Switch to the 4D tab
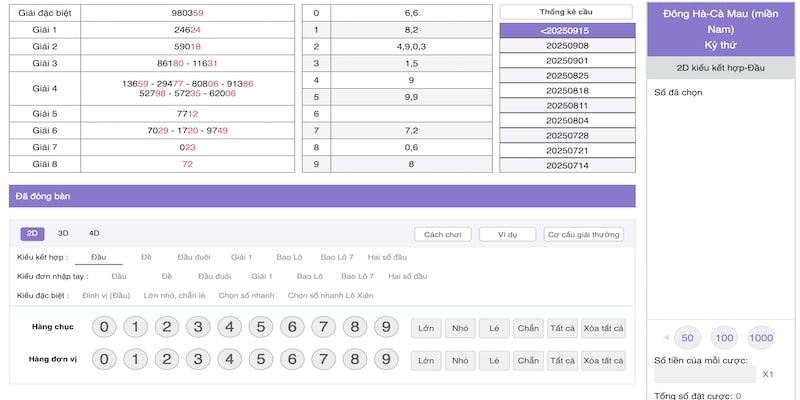 [94, 233]
